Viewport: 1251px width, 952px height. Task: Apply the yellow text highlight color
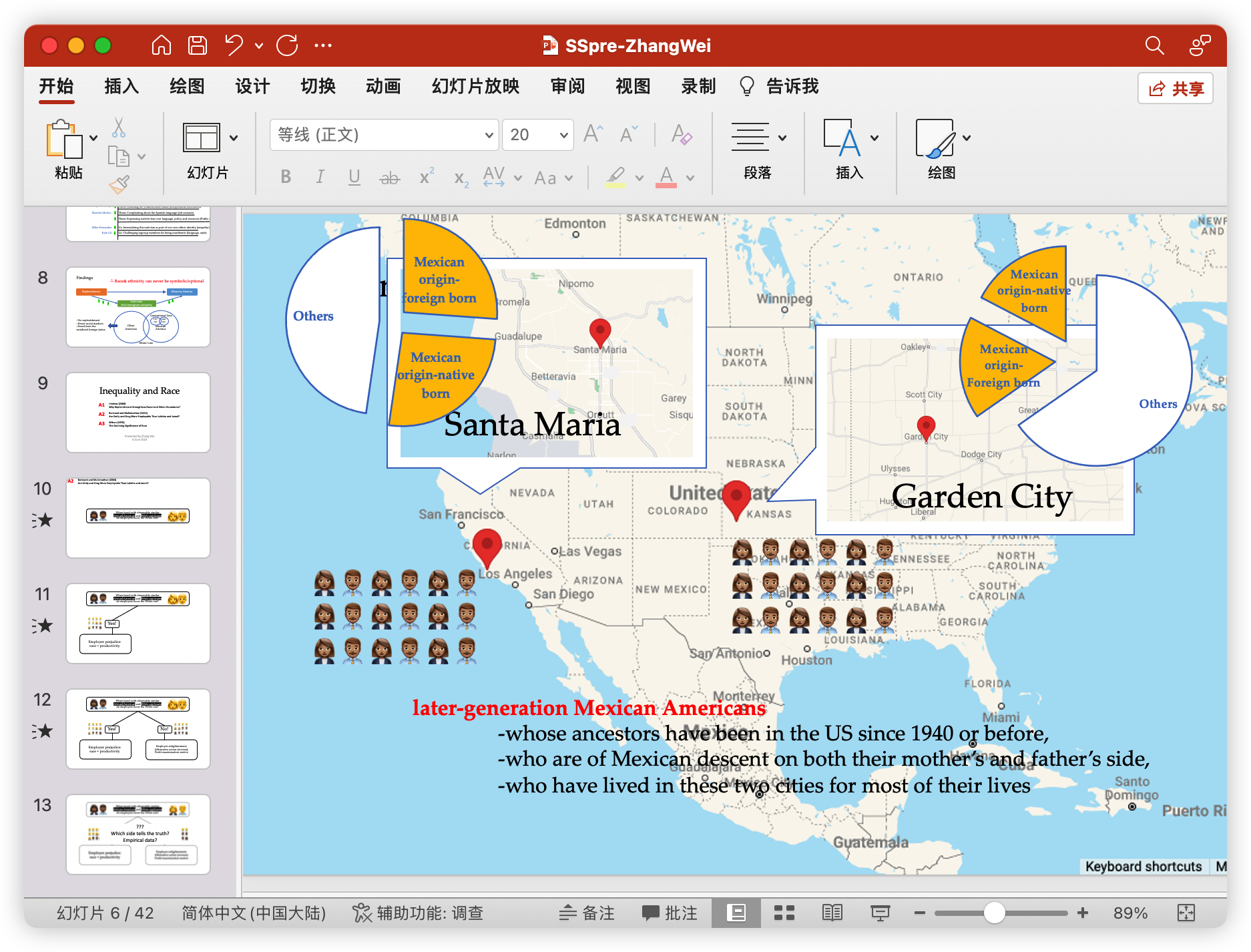(x=615, y=177)
